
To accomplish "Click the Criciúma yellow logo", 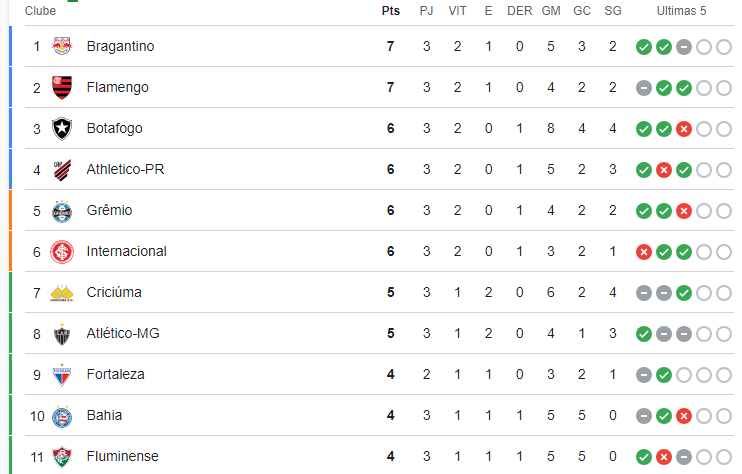I will (x=62, y=293).
